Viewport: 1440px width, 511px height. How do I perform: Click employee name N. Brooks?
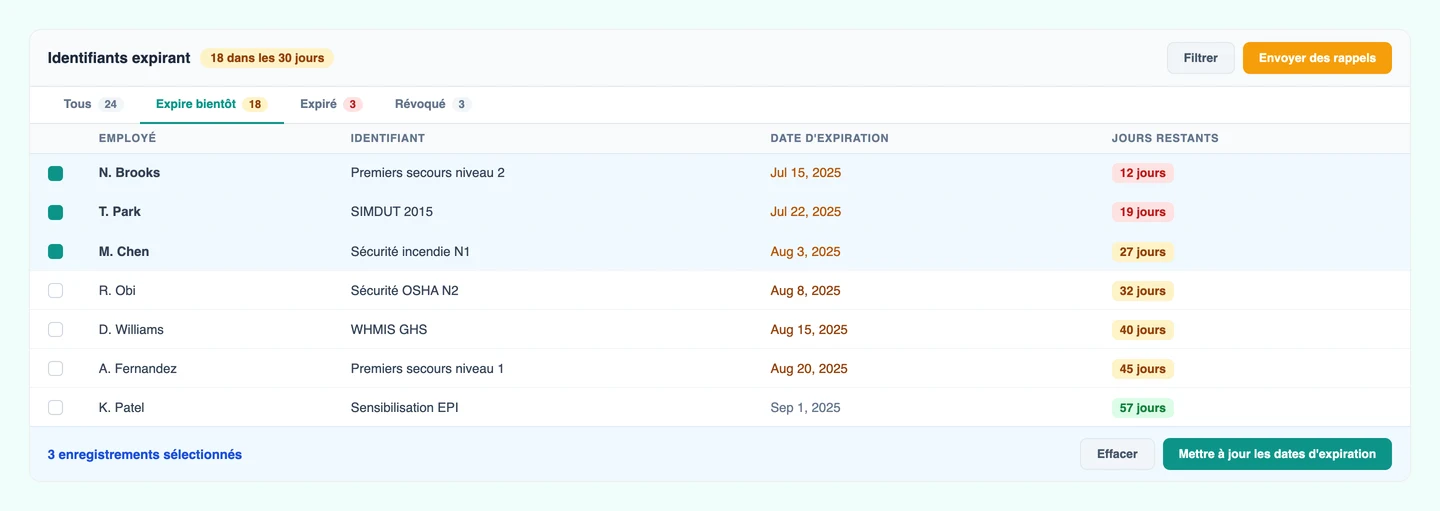point(129,173)
